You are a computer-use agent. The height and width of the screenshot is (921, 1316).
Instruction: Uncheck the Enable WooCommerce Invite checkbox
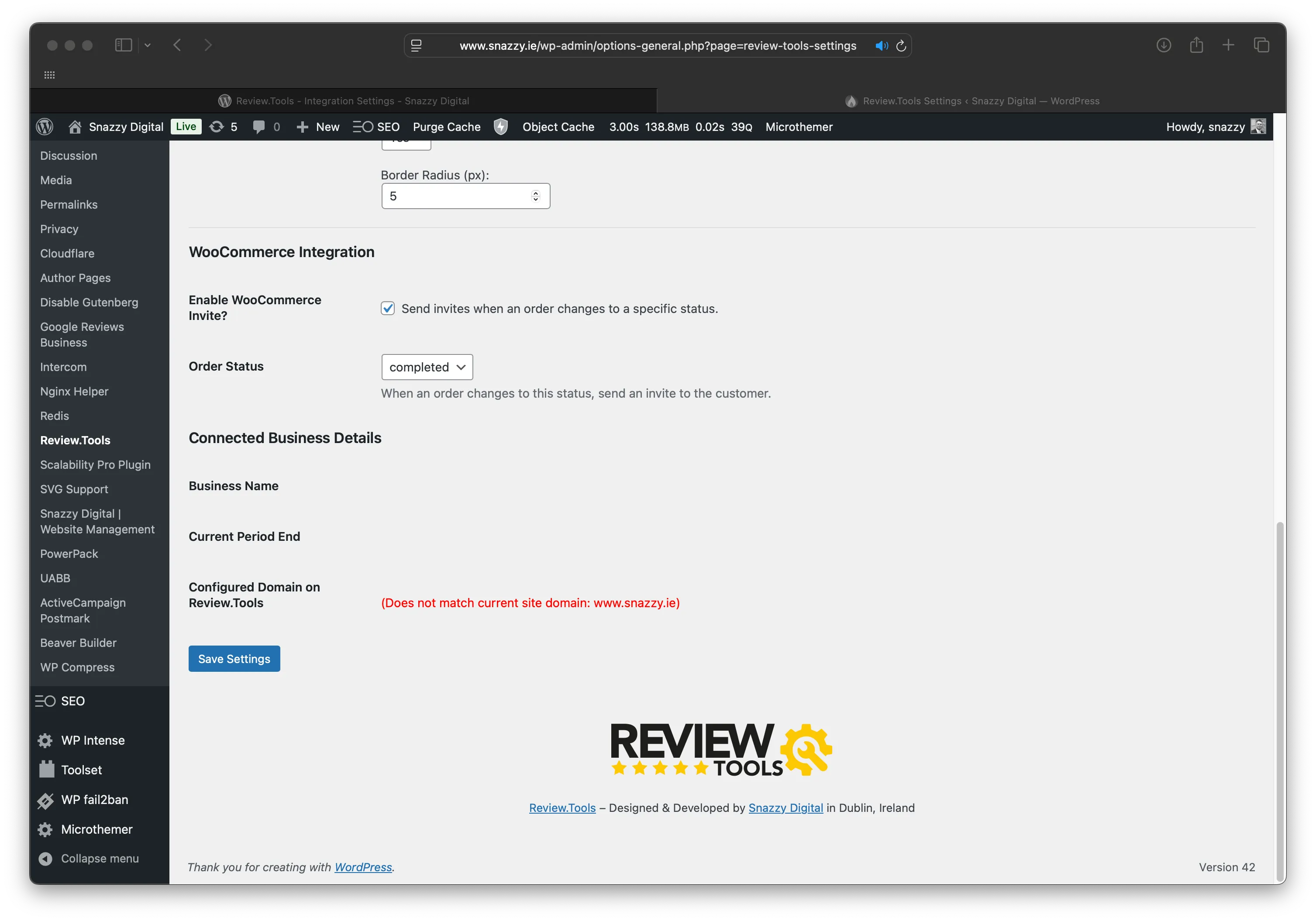pyautogui.click(x=388, y=308)
